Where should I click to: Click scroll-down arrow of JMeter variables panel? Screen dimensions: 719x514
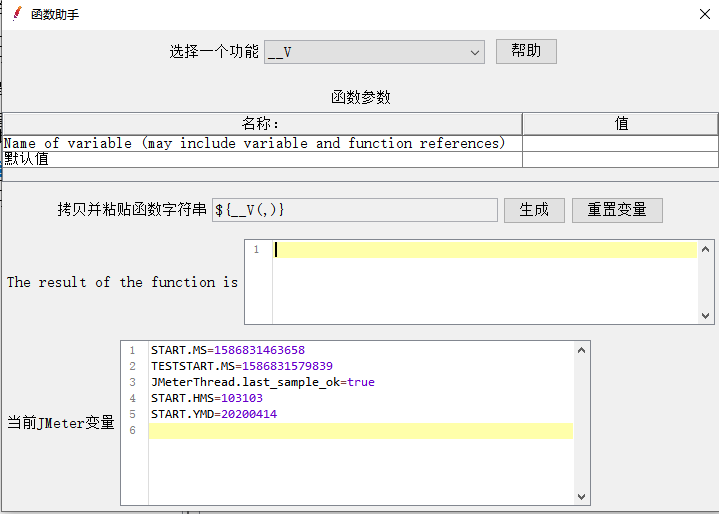tap(581, 497)
